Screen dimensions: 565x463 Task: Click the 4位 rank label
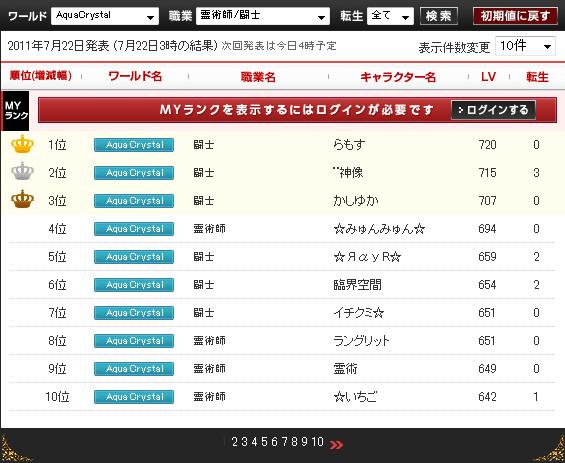[58, 229]
